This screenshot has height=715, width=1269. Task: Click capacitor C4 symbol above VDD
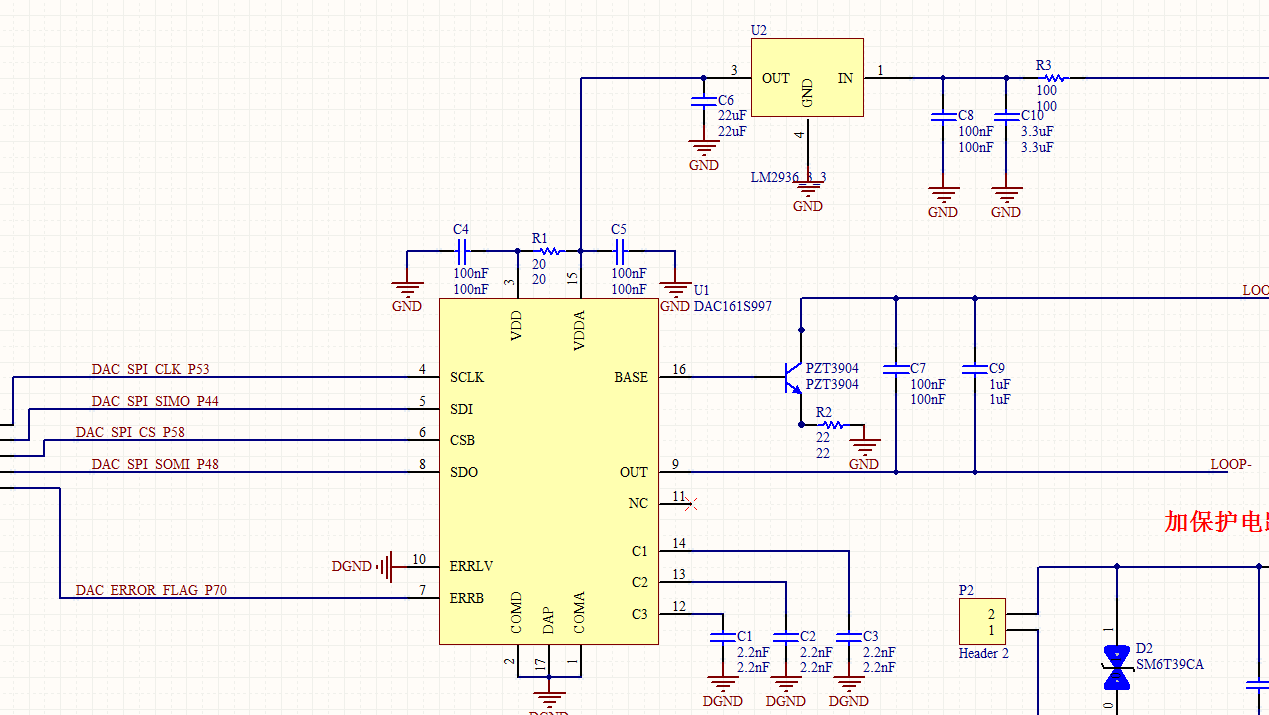click(463, 251)
